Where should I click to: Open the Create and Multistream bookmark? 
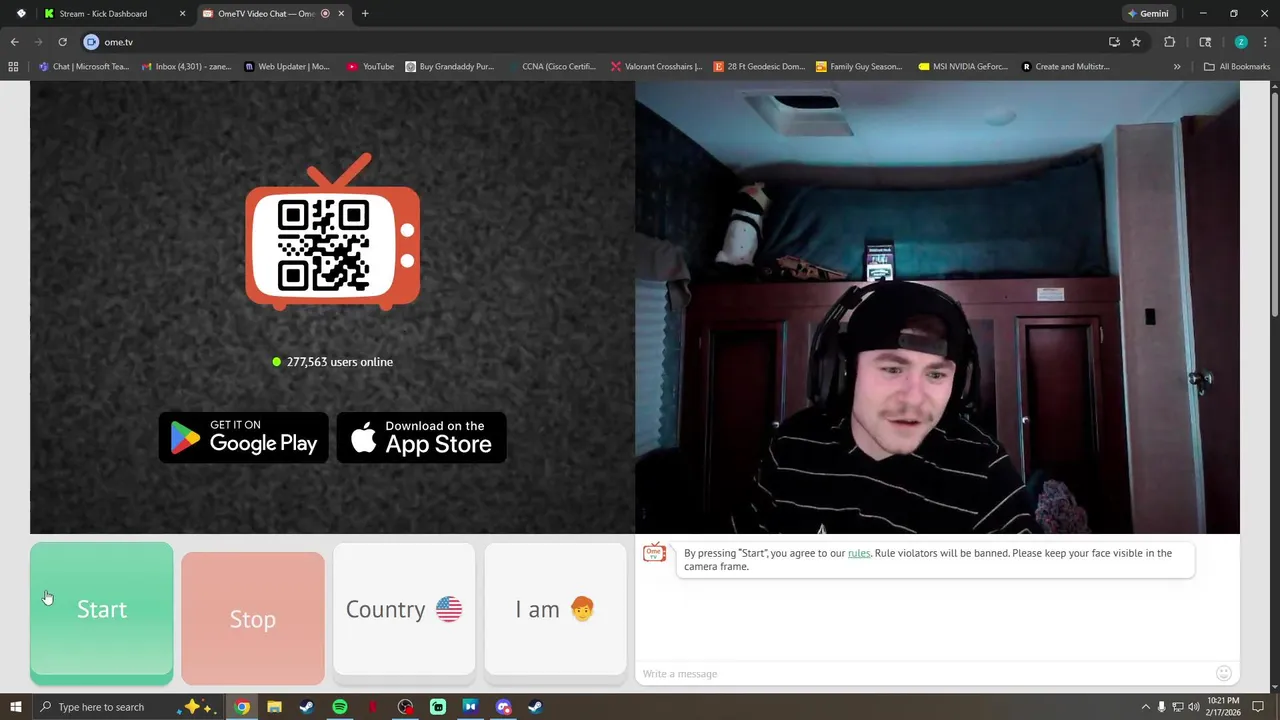[x=1066, y=67]
